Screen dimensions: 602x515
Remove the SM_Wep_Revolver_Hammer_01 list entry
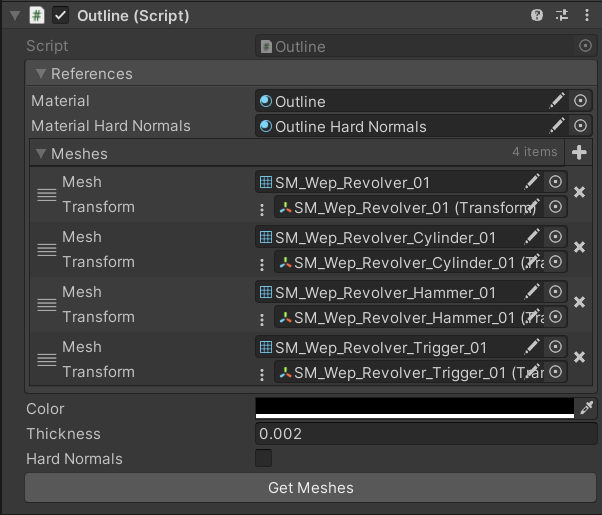580,302
